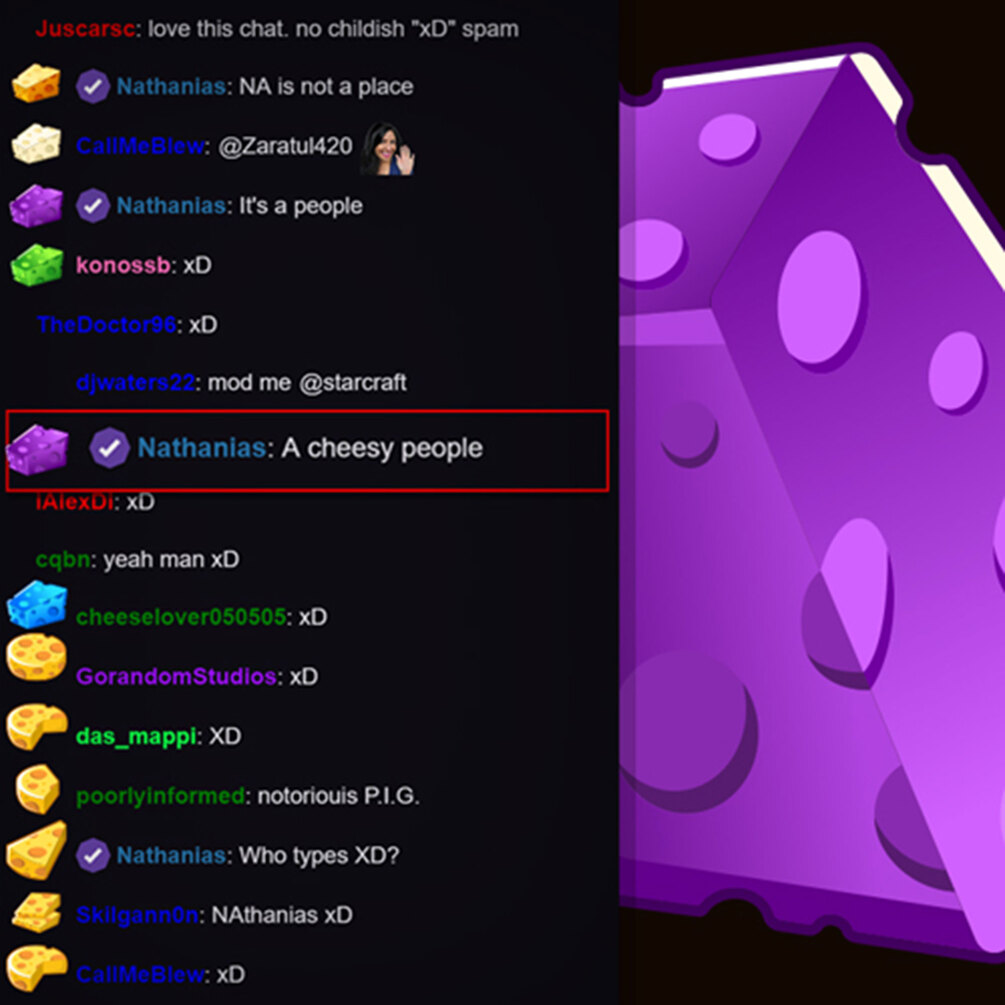Viewport: 1005px width, 1005px height.
Task: Click the purple cheese badge in highlighted message
Action: [37, 450]
